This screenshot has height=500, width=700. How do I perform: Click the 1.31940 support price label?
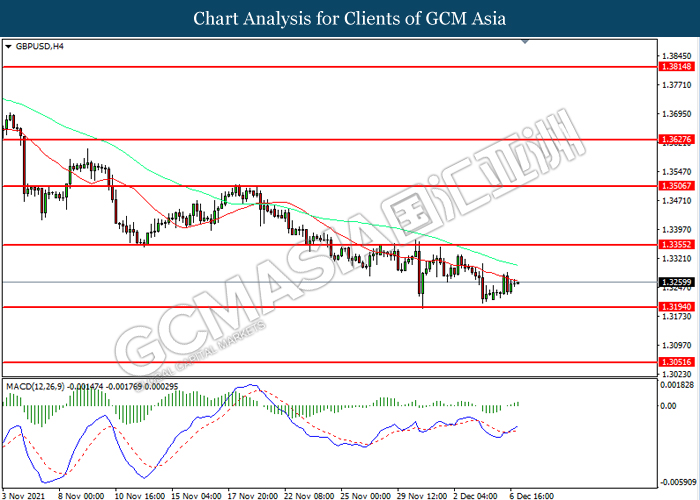point(677,307)
